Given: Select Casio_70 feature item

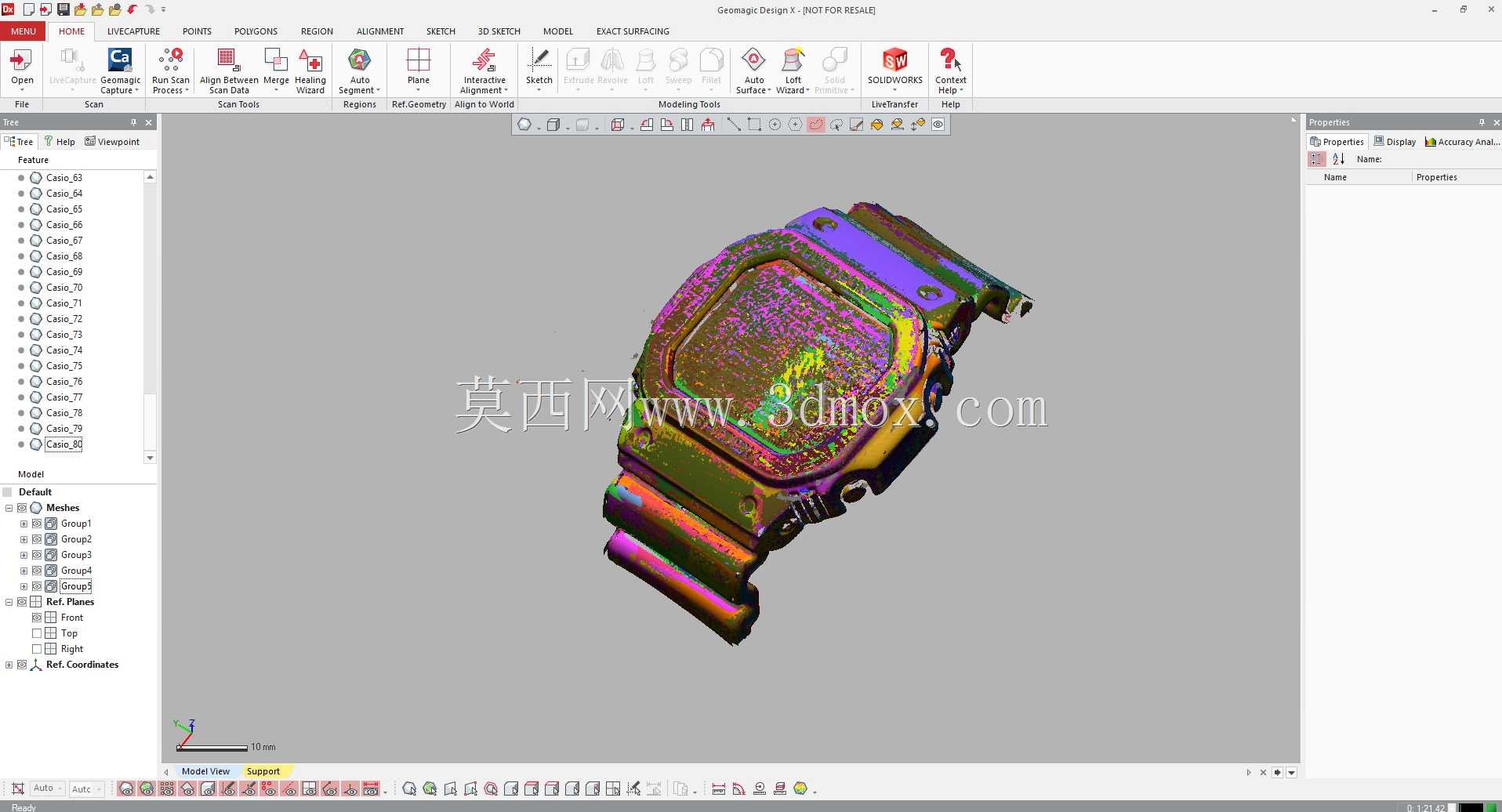Looking at the screenshot, I should (x=63, y=288).
